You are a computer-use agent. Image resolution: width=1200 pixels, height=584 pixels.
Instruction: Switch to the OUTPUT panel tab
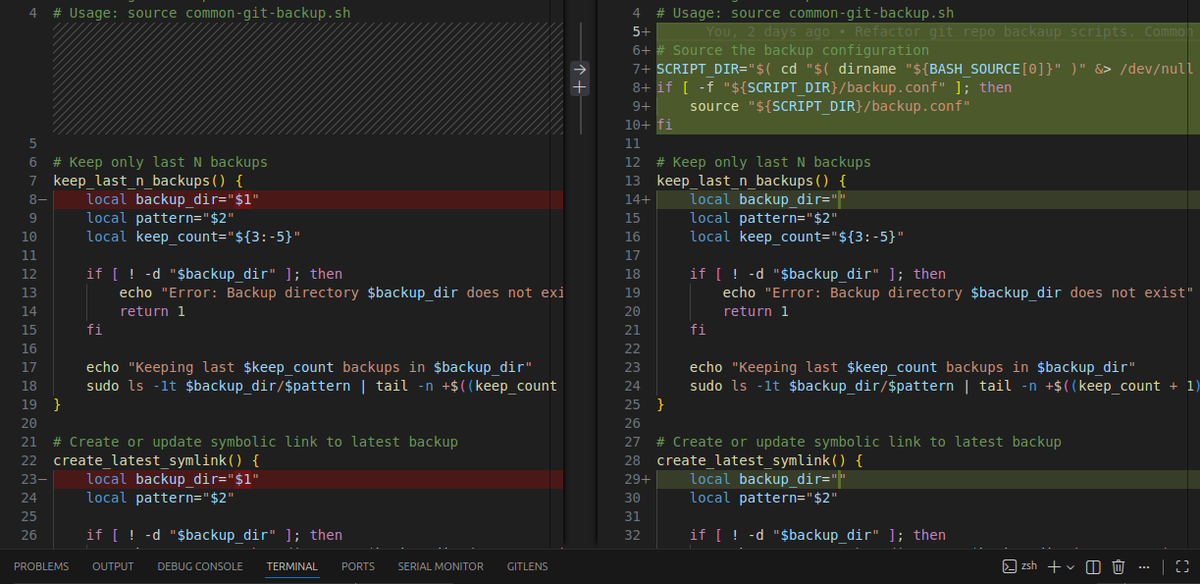pyautogui.click(x=113, y=566)
